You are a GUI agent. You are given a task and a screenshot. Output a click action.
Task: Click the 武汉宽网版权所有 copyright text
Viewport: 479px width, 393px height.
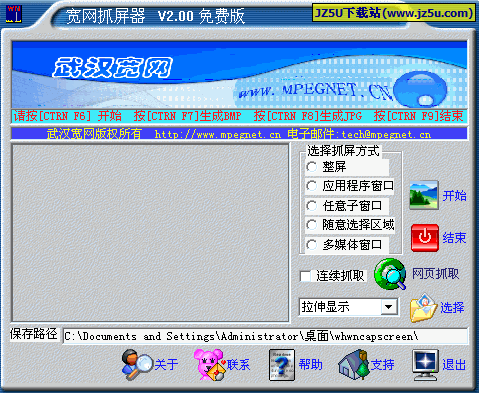coord(94,134)
